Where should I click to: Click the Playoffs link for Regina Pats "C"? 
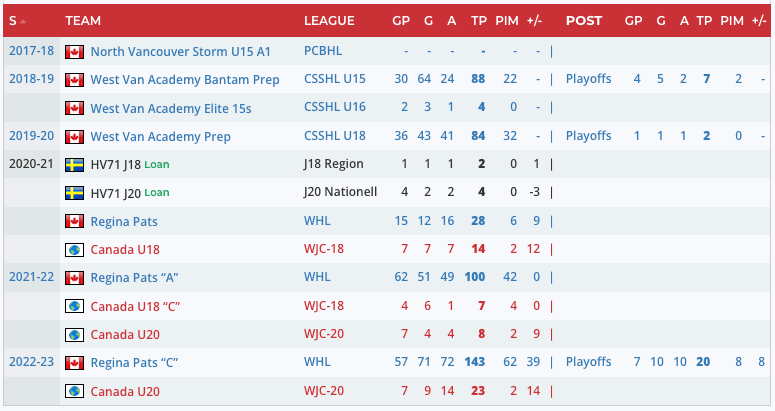point(588,362)
